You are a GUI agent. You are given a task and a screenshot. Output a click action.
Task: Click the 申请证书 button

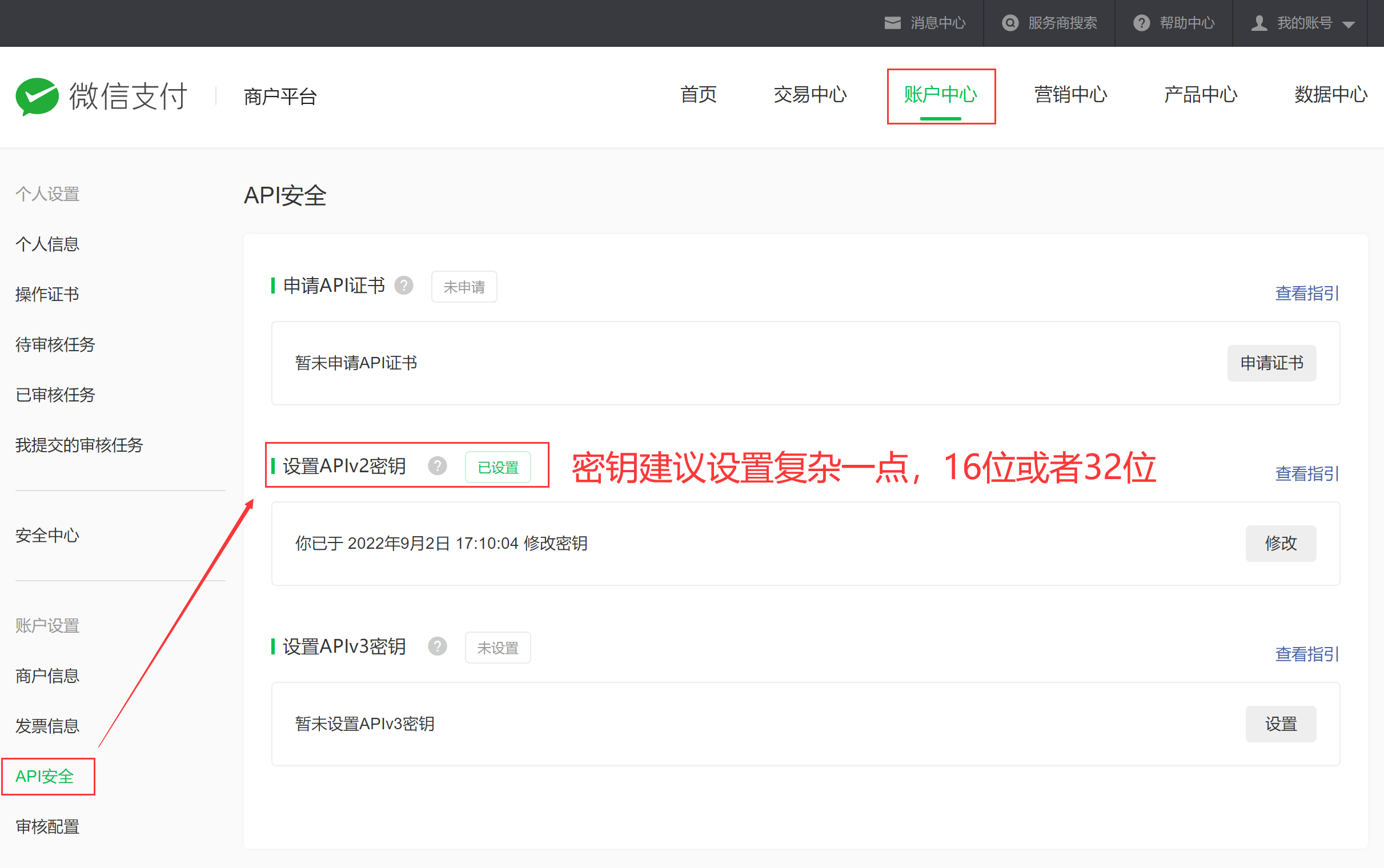(1271, 363)
